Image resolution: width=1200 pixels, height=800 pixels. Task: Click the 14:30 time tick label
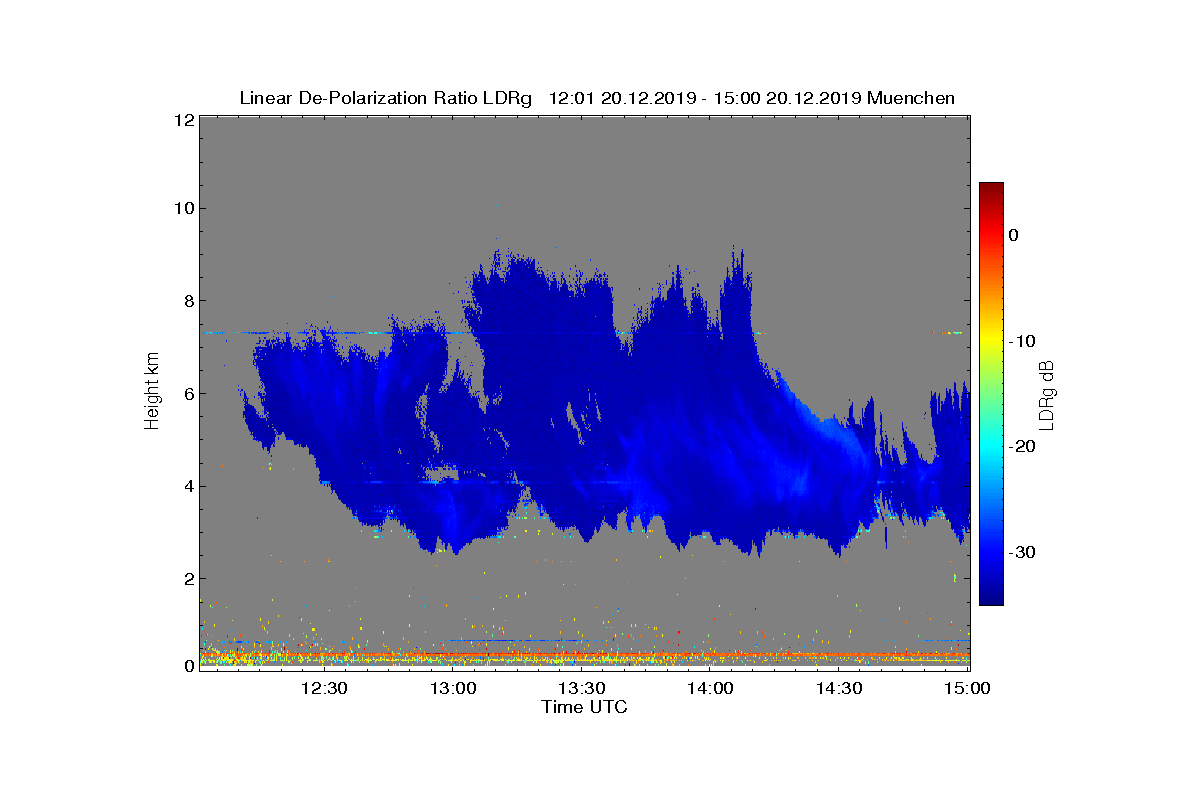(839, 688)
